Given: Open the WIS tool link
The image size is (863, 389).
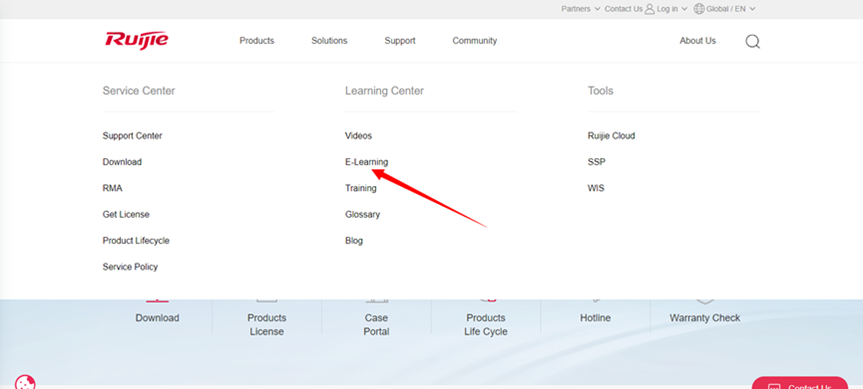Looking at the screenshot, I should click(x=596, y=188).
